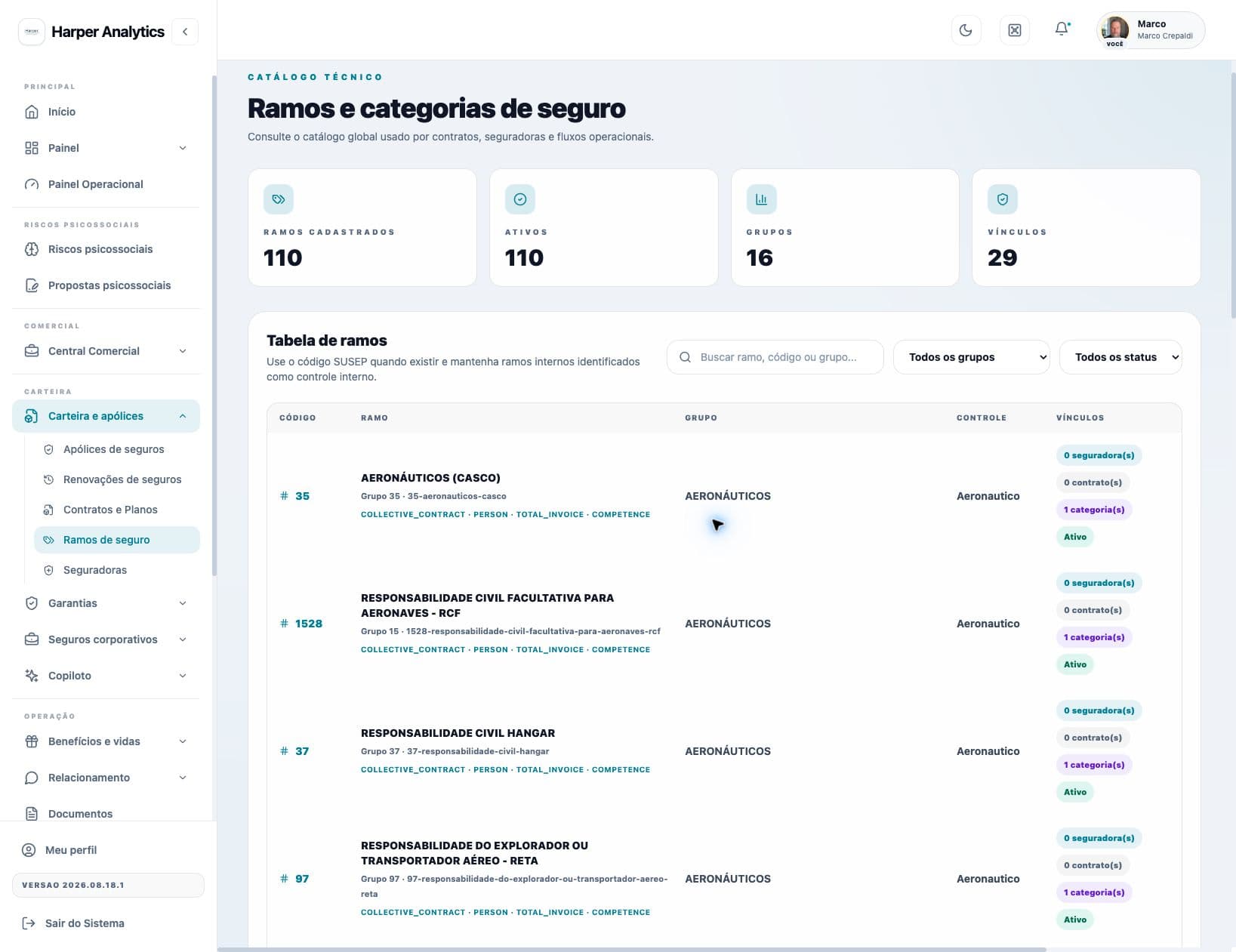Open Apólices de seguros submenu item
The image size is (1236, 952).
click(x=117, y=449)
